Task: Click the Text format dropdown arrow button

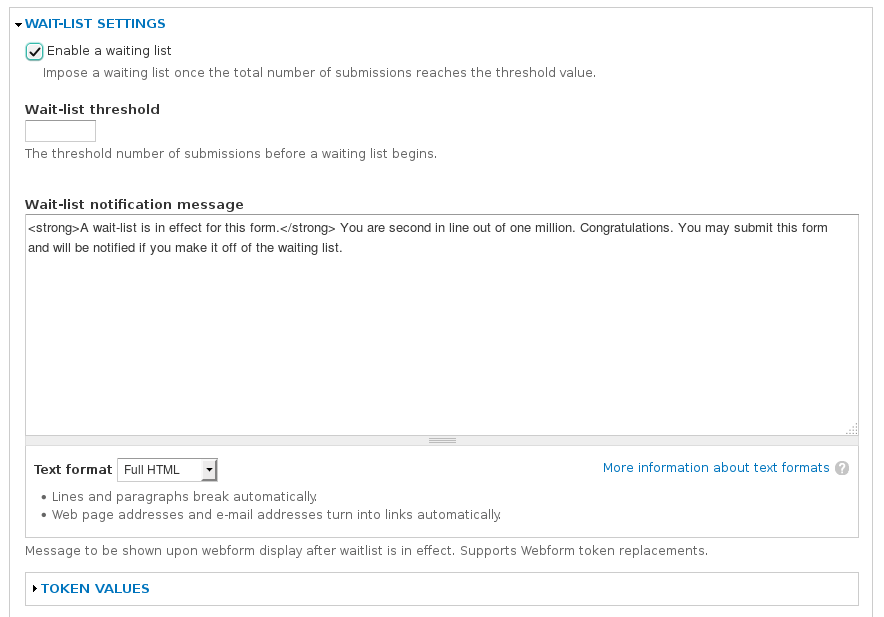Action: coord(208,470)
